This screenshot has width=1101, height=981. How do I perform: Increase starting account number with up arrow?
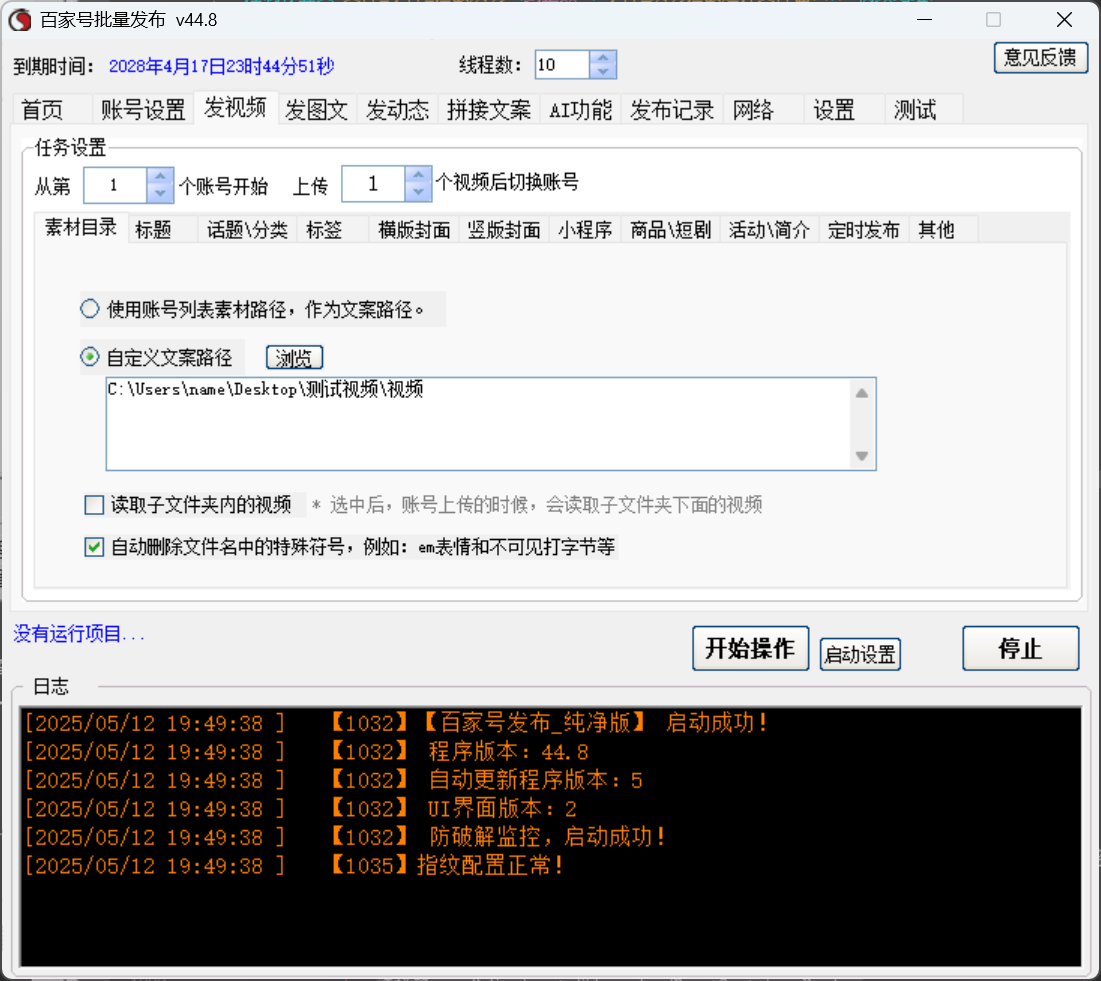[160, 177]
